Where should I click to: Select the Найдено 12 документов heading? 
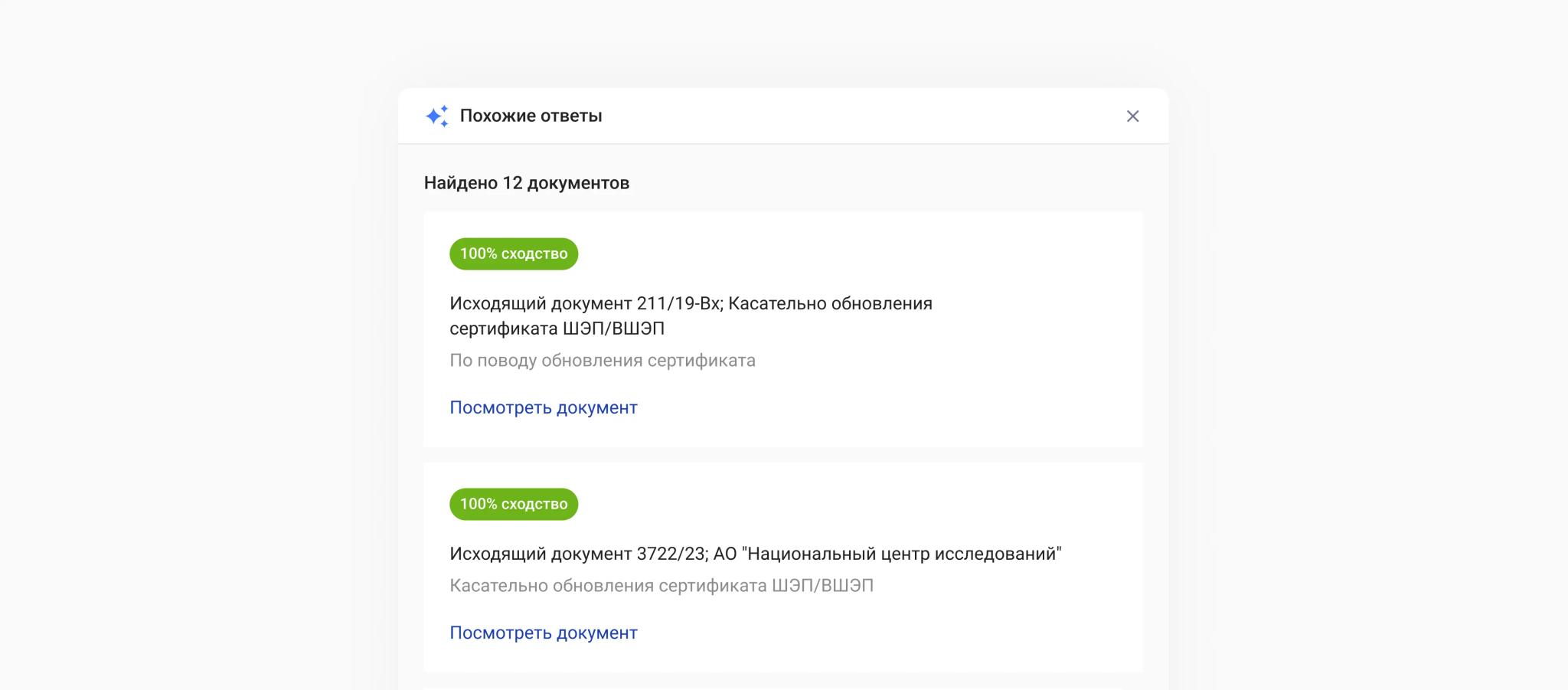pos(526,183)
